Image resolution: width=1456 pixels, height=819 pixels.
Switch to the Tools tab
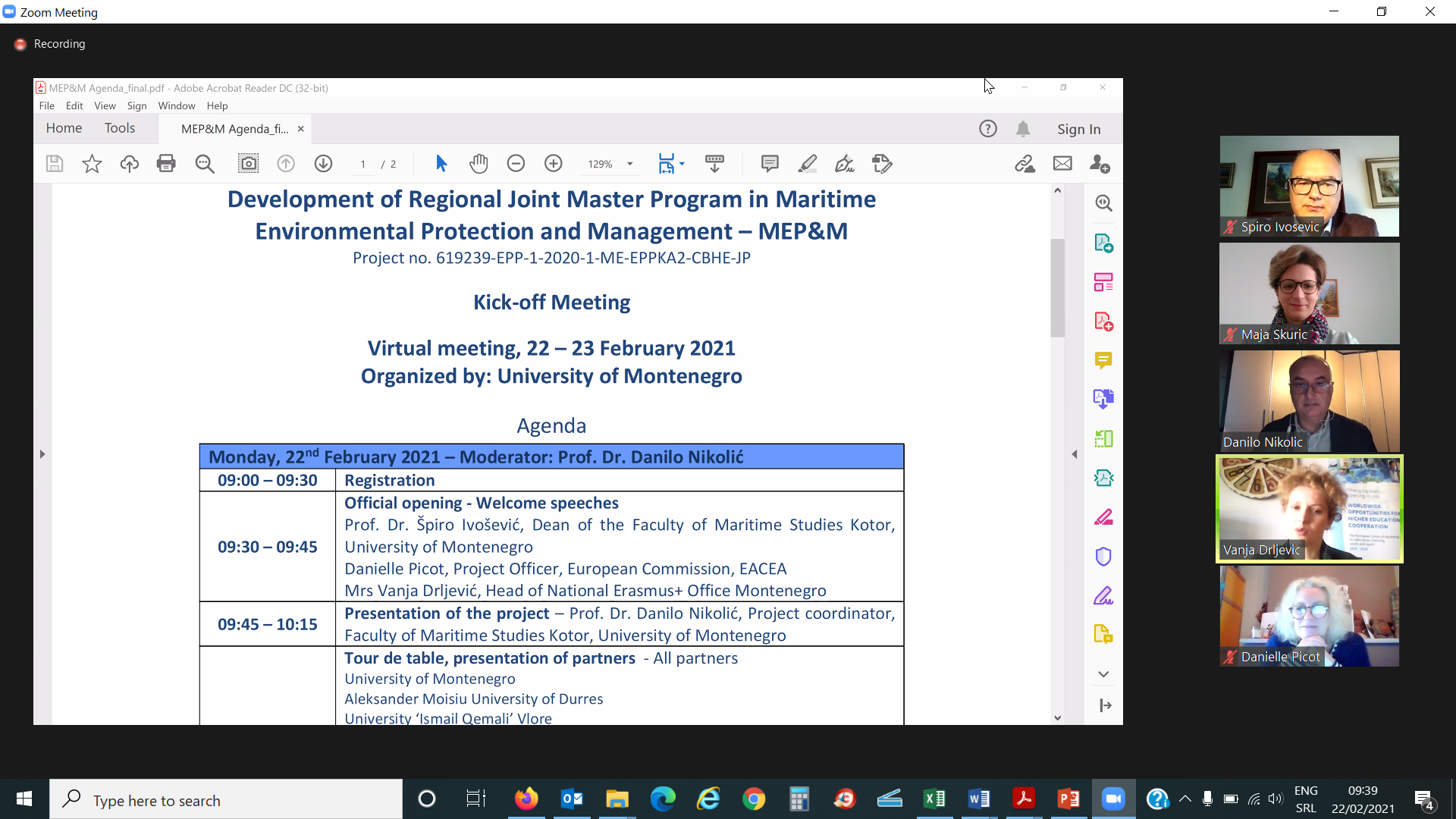(120, 128)
